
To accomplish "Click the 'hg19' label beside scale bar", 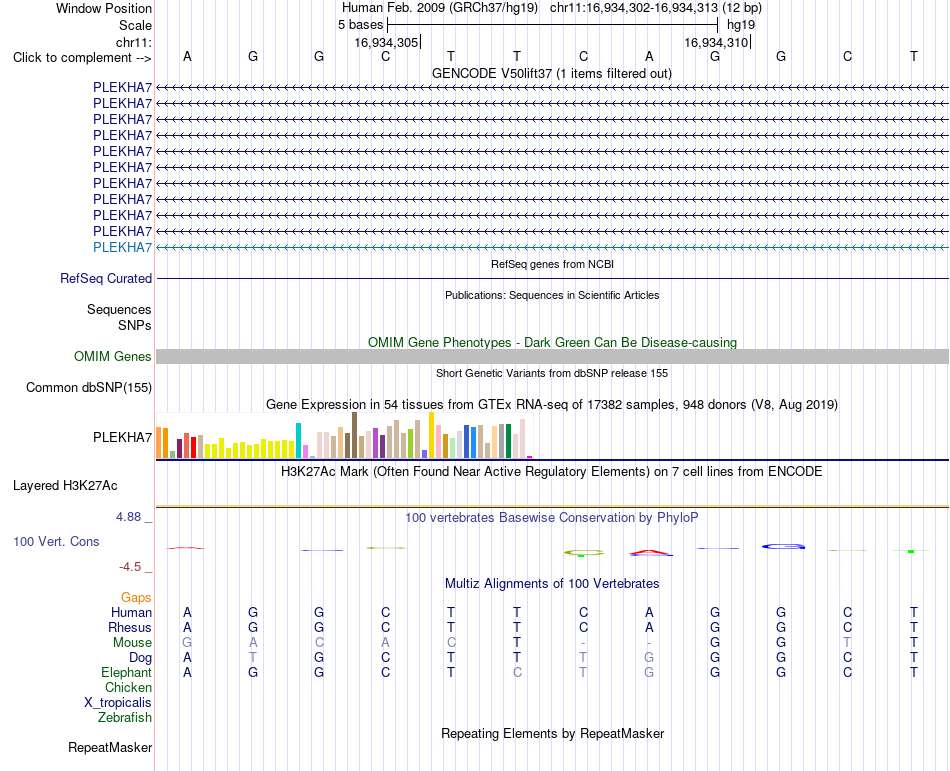I will [x=741, y=25].
